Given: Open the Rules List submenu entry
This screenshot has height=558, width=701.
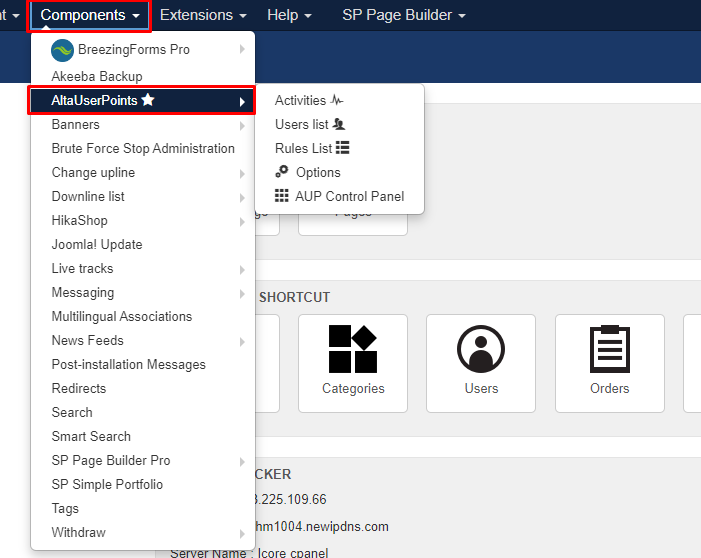Looking at the screenshot, I should click(339, 148).
